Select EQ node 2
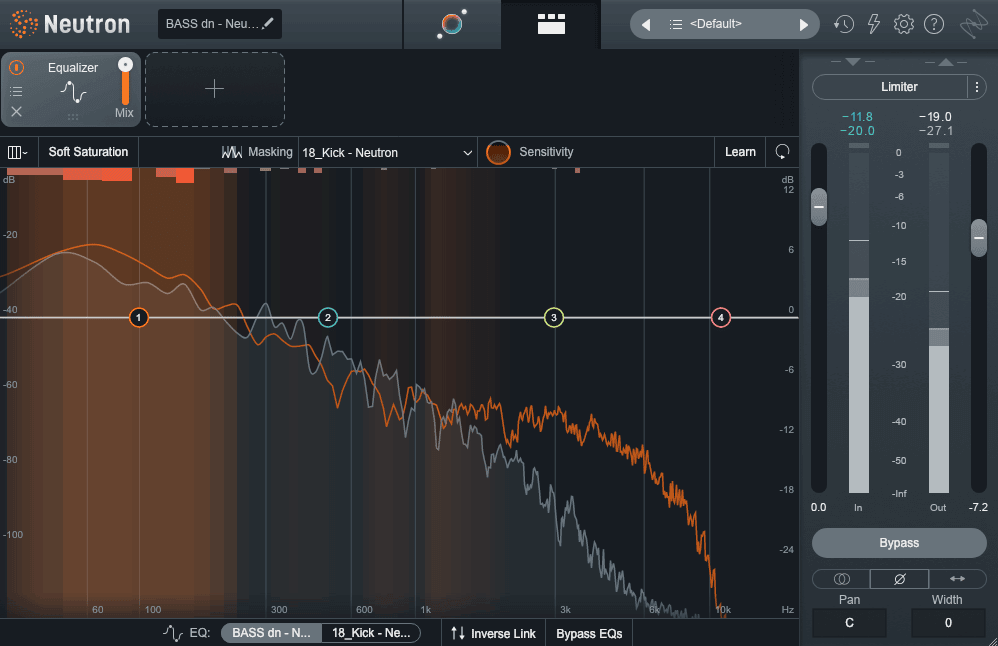The height and width of the screenshot is (646, 998). click(328, 317)
